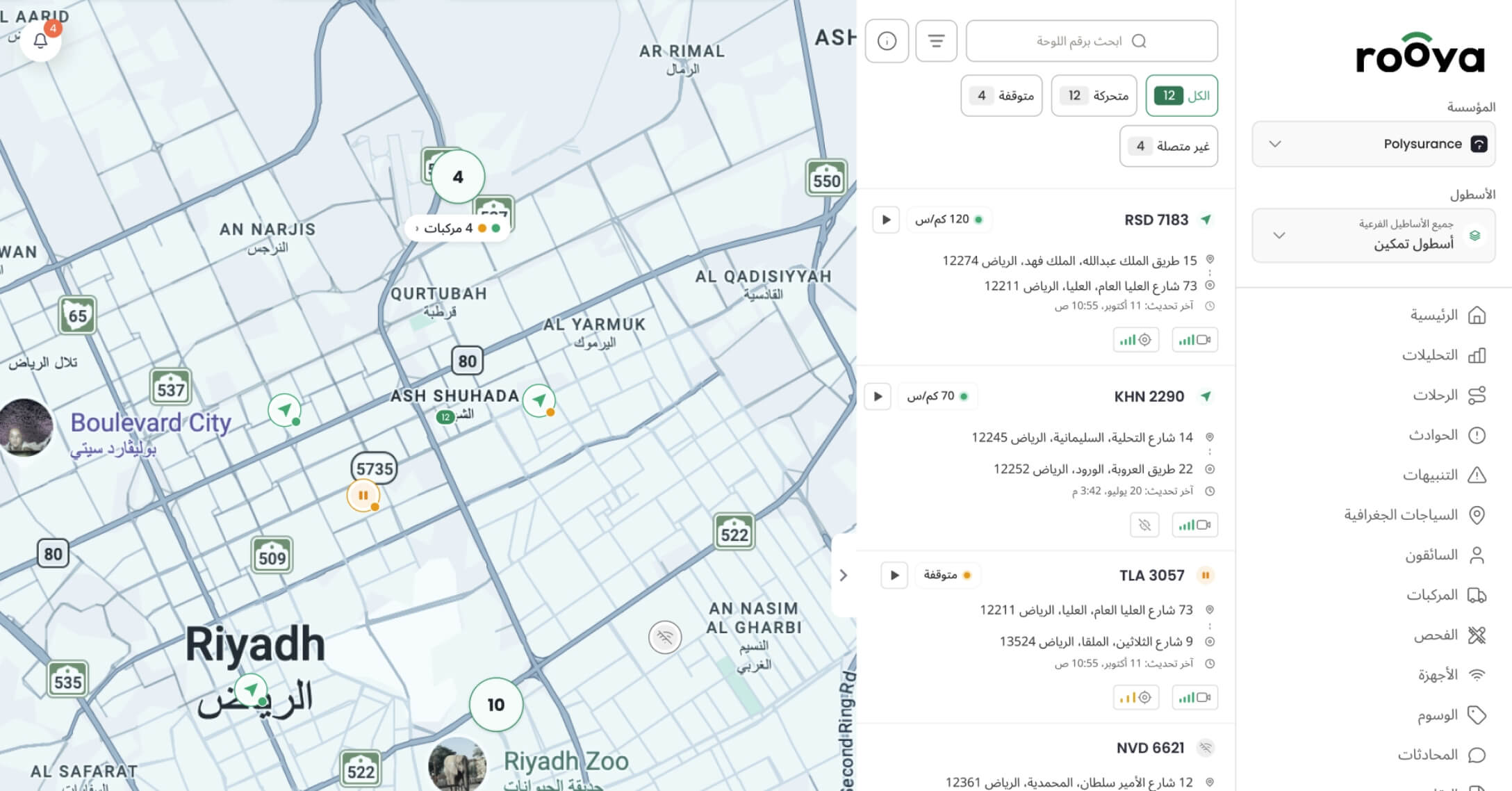The width and height of the screenshot is (1512, 791).
Task: Open the notifications bell icon
Action: tap(41, 40)
